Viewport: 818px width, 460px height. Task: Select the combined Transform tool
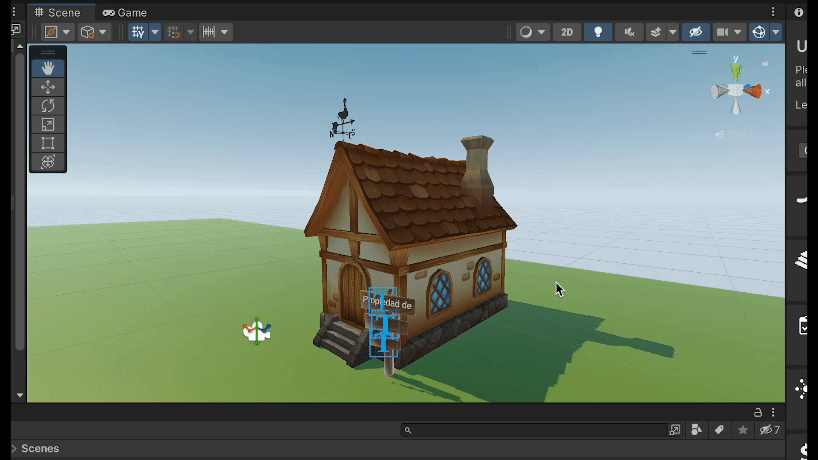tap(48, 161)
